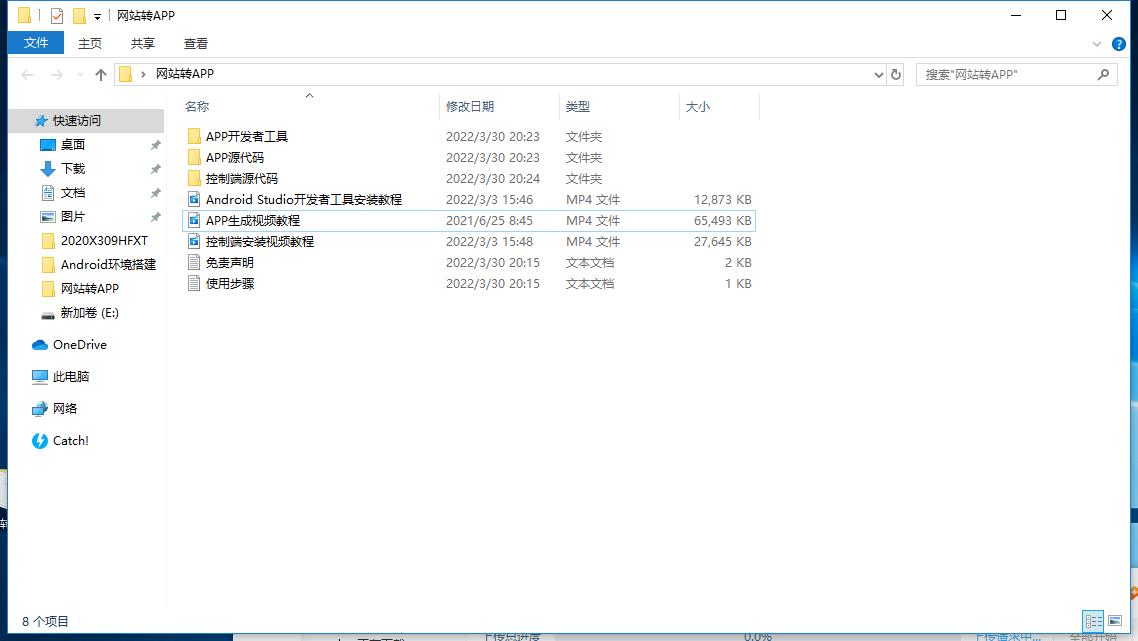Click the magnifier icon in search box

coord(1103,74)
